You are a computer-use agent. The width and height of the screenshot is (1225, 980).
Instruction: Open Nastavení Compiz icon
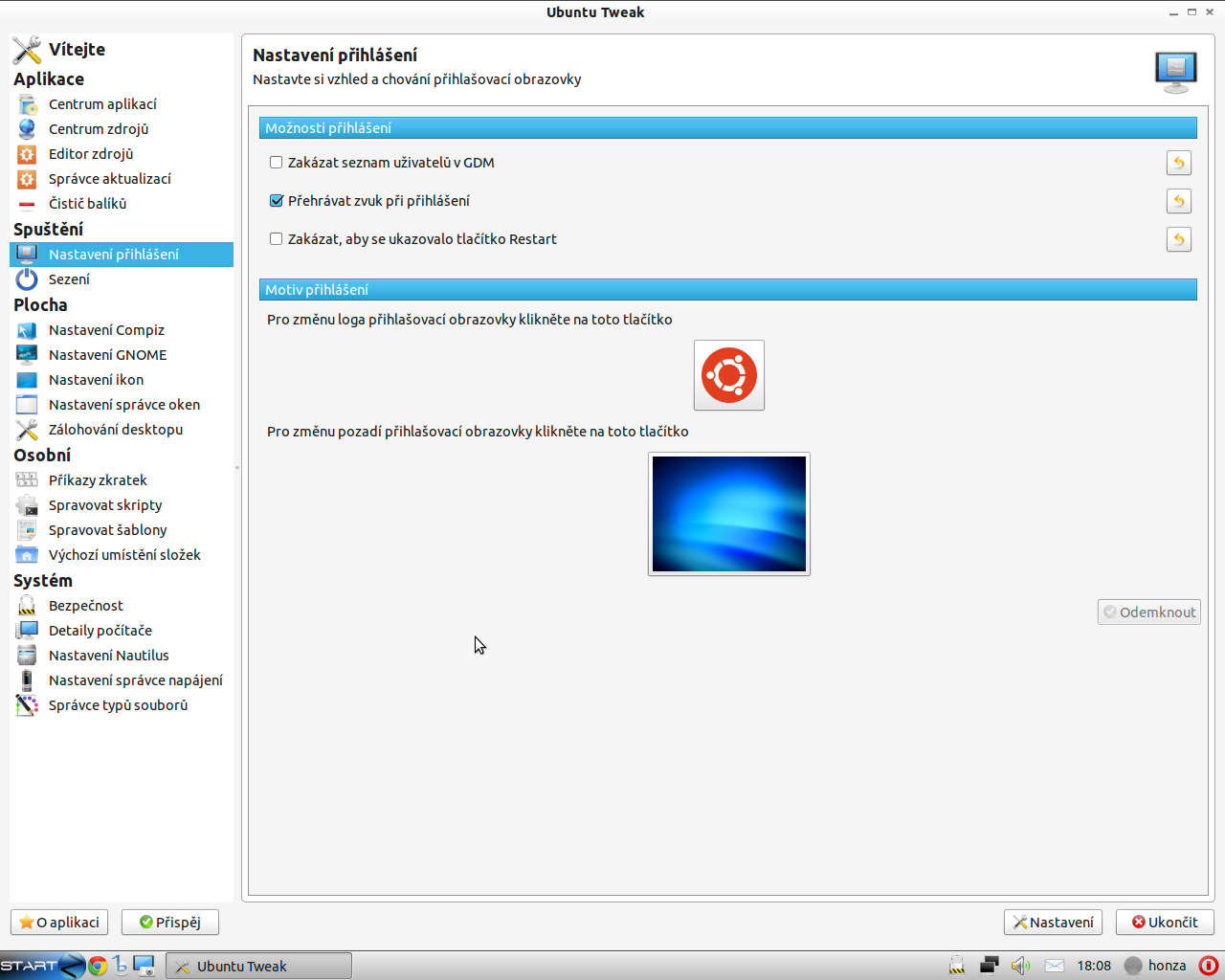[x=27, y=330]
